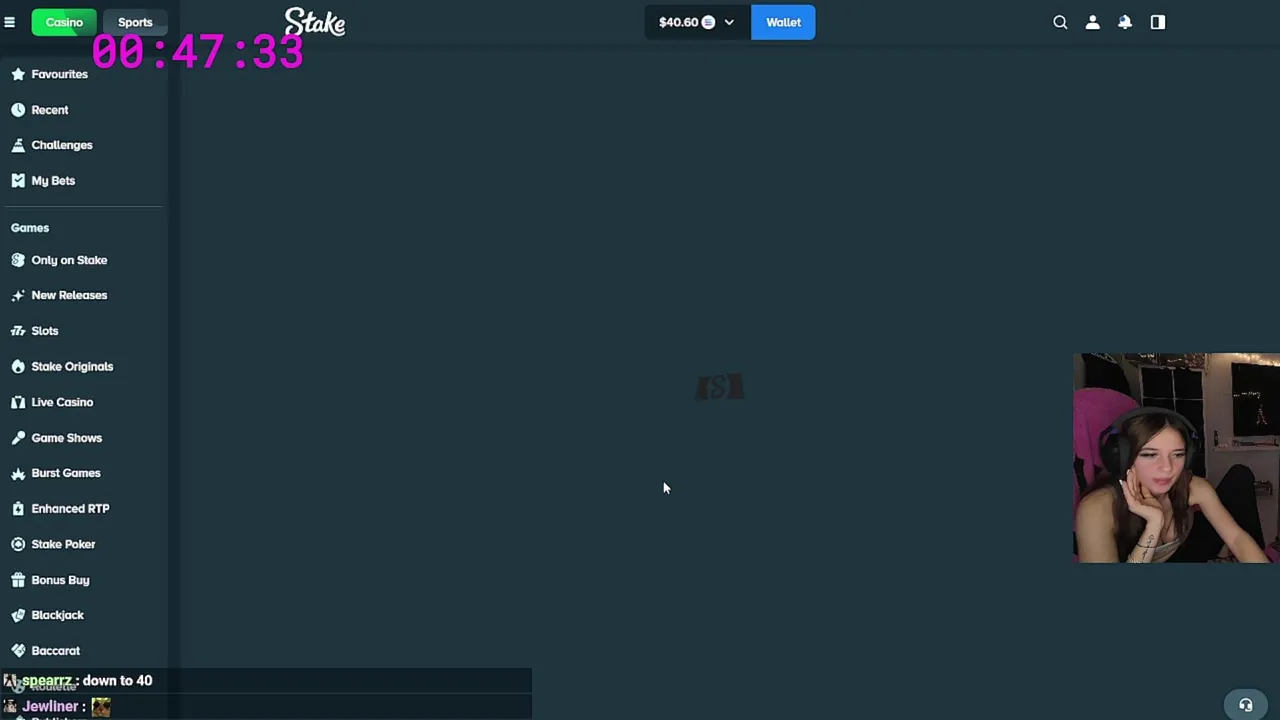Click the My Bets icon
The height and width of the screenshot is (720, 1280).
click(18, 181)
